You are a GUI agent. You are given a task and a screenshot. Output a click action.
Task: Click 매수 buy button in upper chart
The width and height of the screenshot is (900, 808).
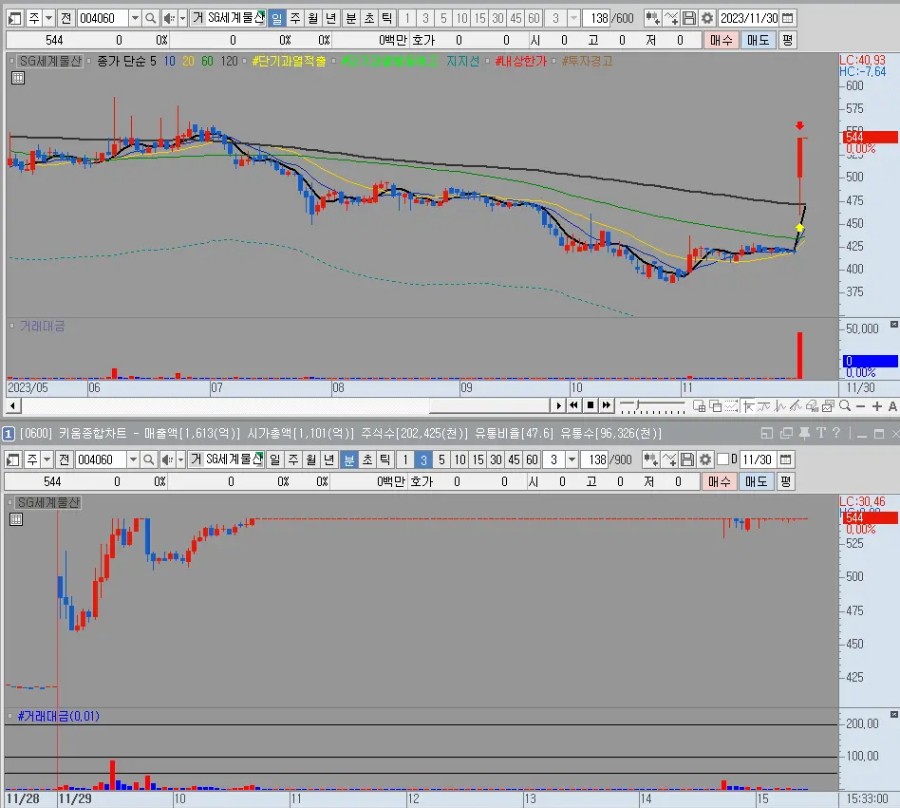pyautogui.click(x=721, y=40)
